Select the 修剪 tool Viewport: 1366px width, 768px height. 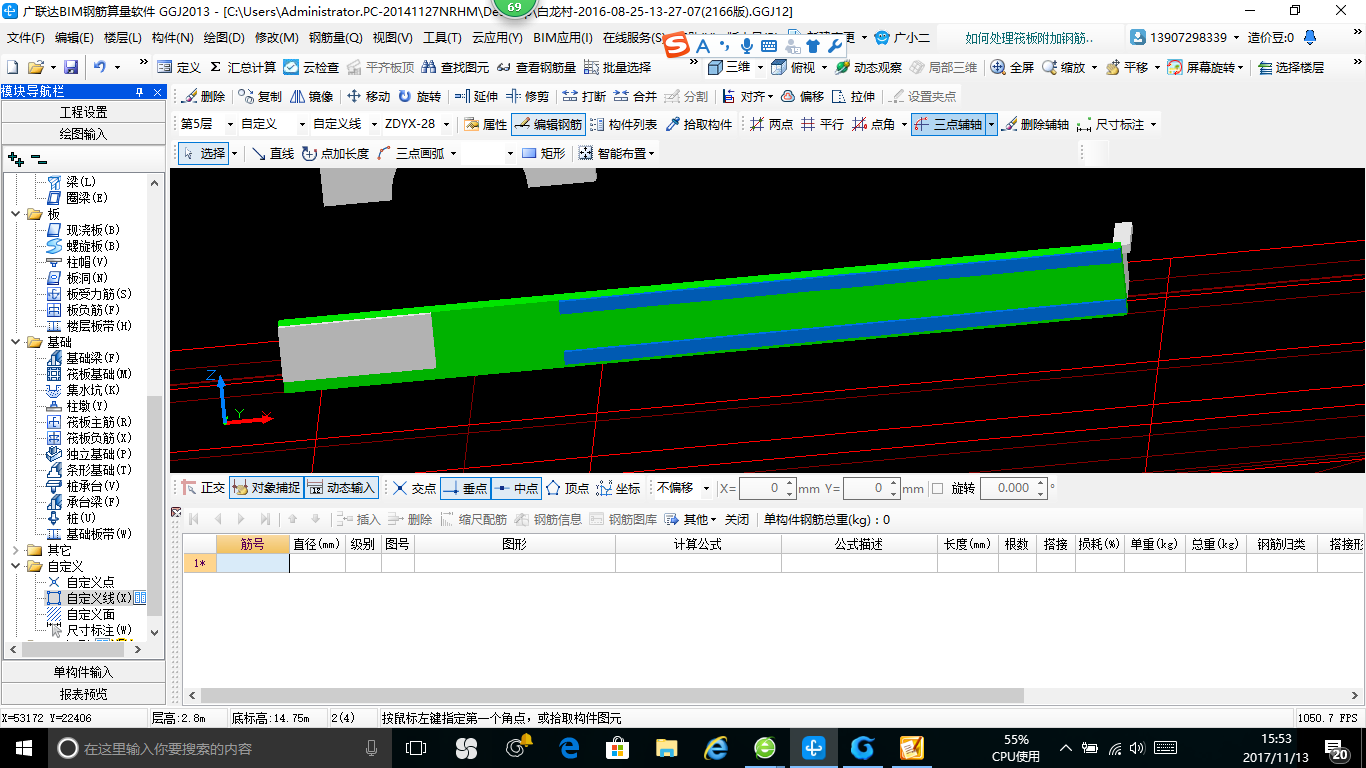coord(527,97)
